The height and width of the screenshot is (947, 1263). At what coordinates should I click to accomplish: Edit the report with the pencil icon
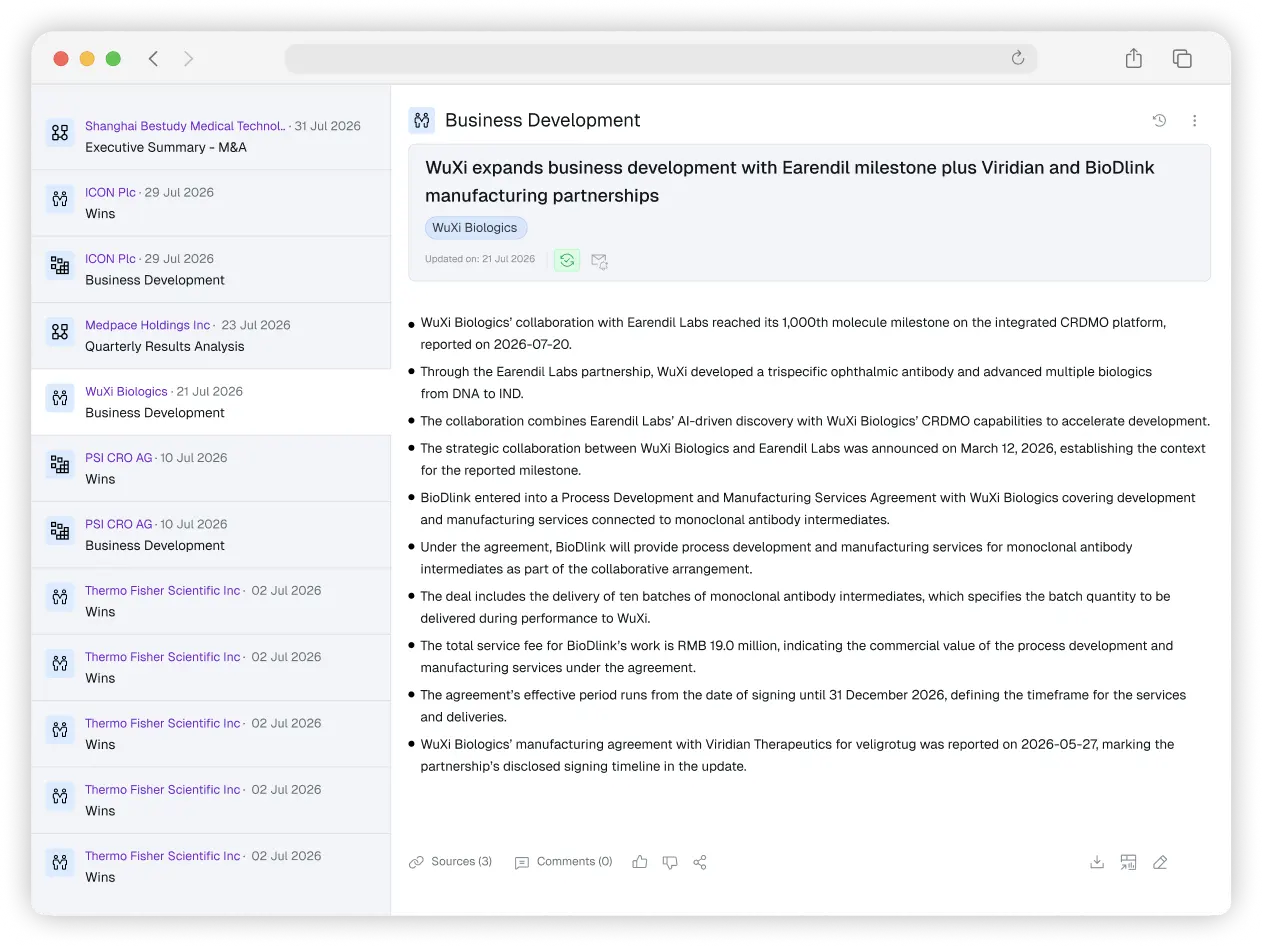click(x=1160, y=862)
